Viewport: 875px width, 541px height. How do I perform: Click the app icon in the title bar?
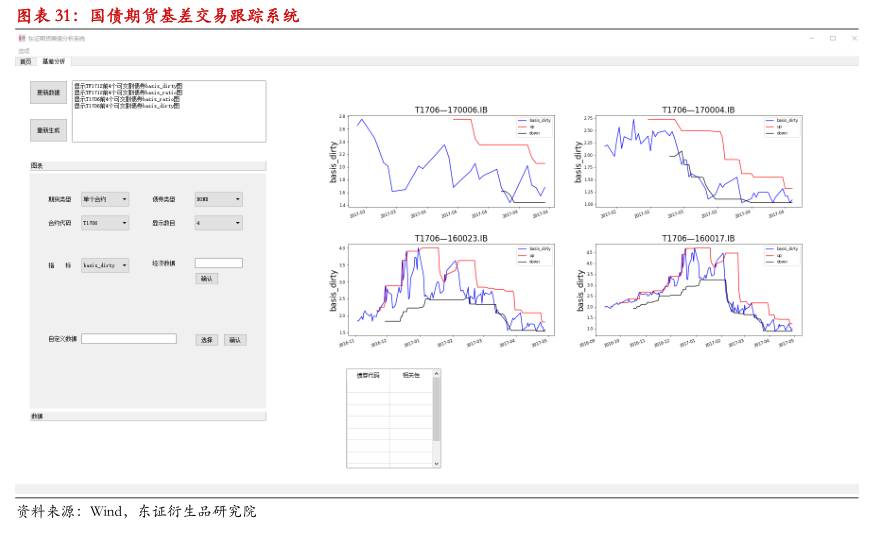coord(22,38)
